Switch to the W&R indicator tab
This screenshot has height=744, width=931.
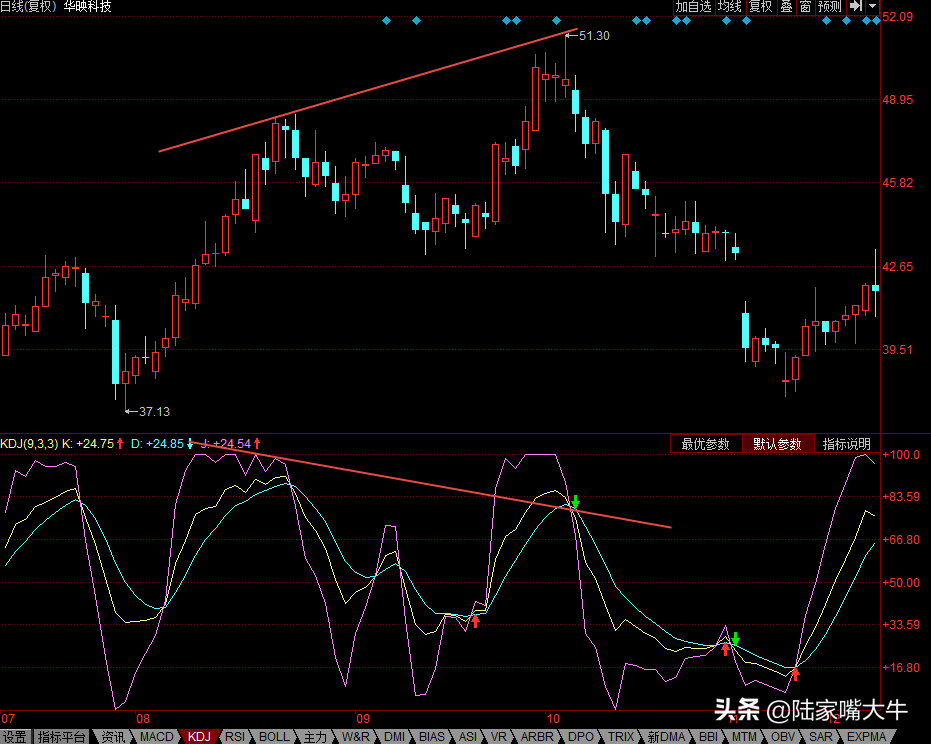coord(356,737)
